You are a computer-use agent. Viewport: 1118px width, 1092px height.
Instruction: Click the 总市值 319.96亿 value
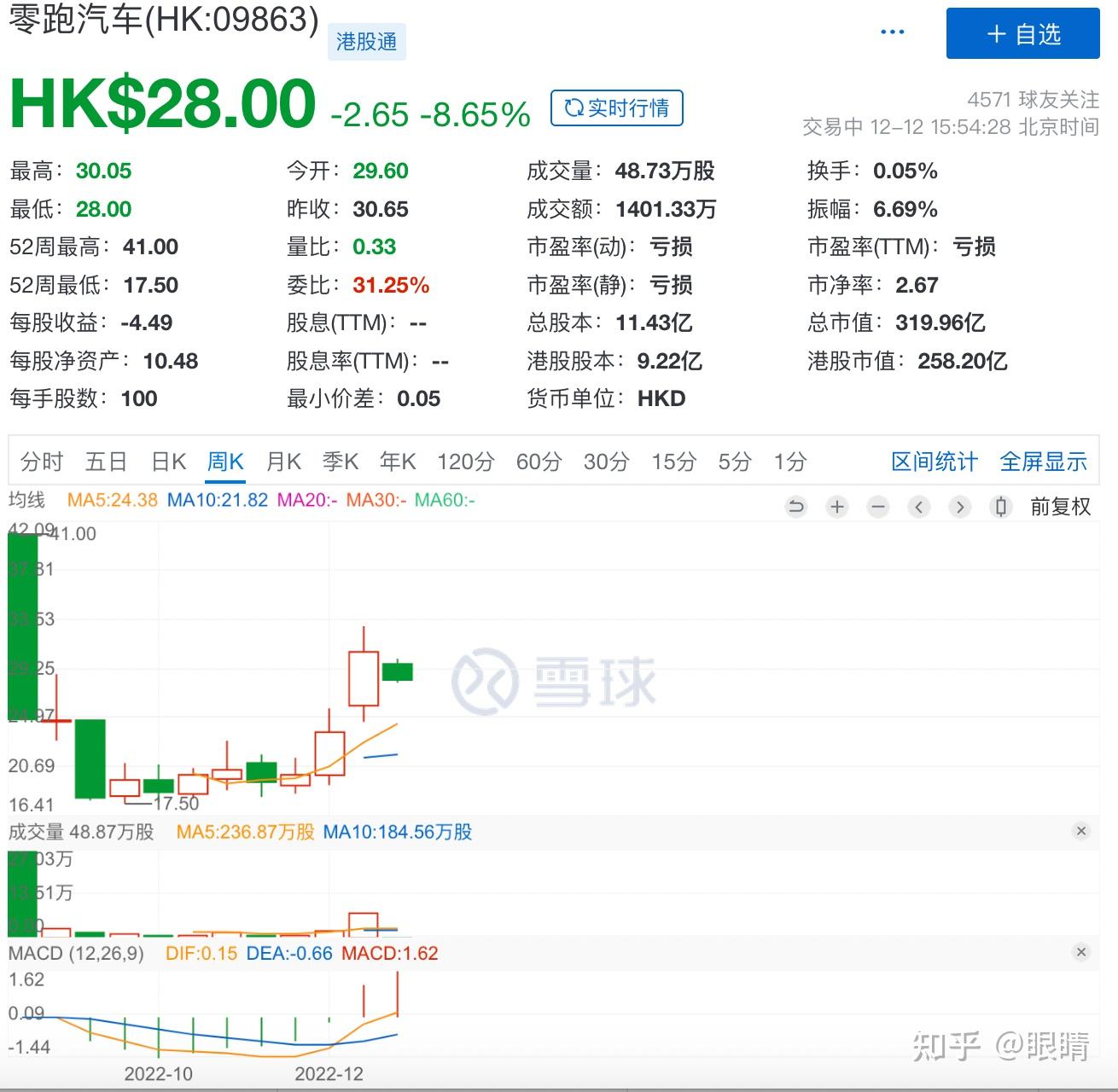pos(940,322)
